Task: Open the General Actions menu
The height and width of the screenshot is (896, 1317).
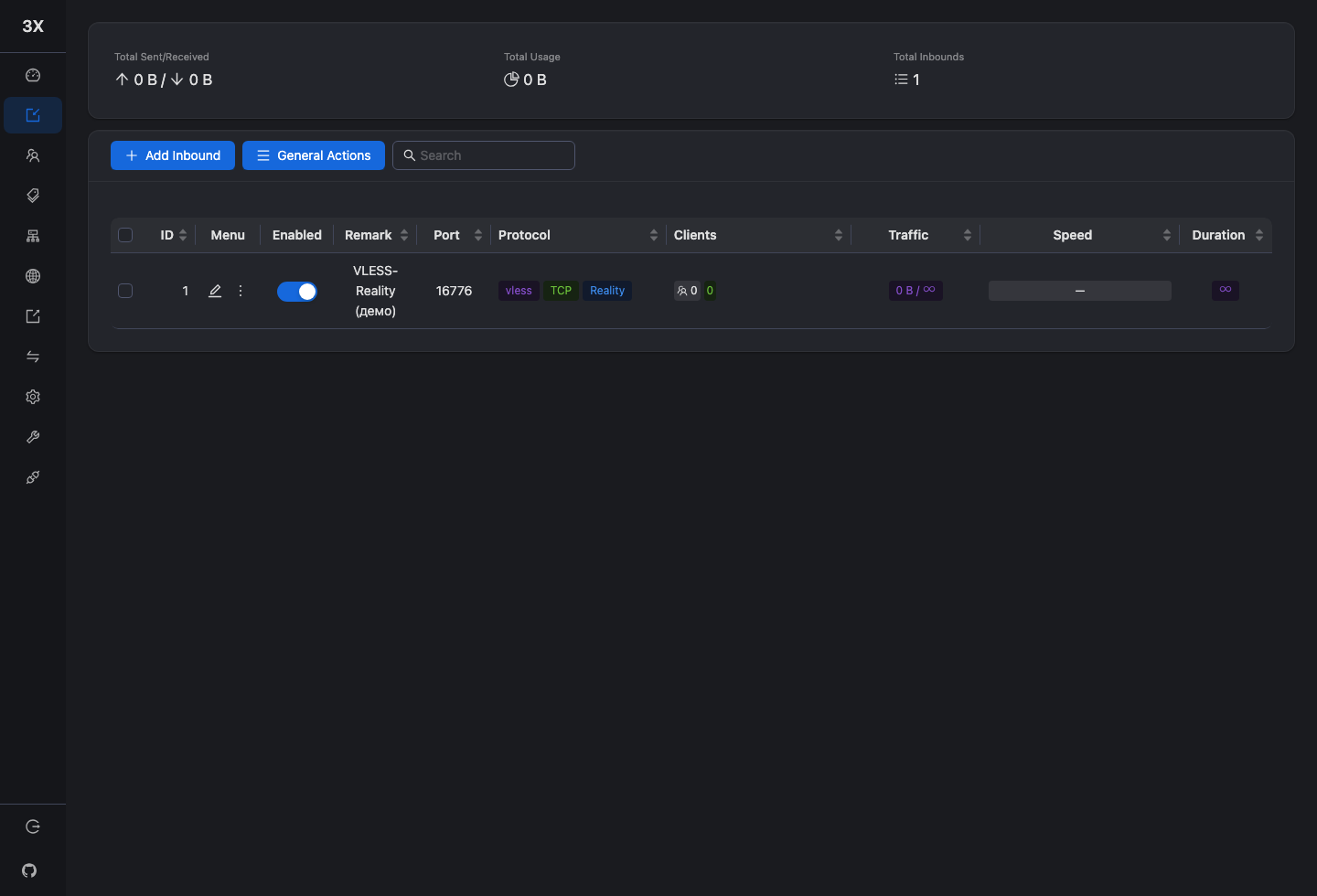Action: tap(314, 155)
